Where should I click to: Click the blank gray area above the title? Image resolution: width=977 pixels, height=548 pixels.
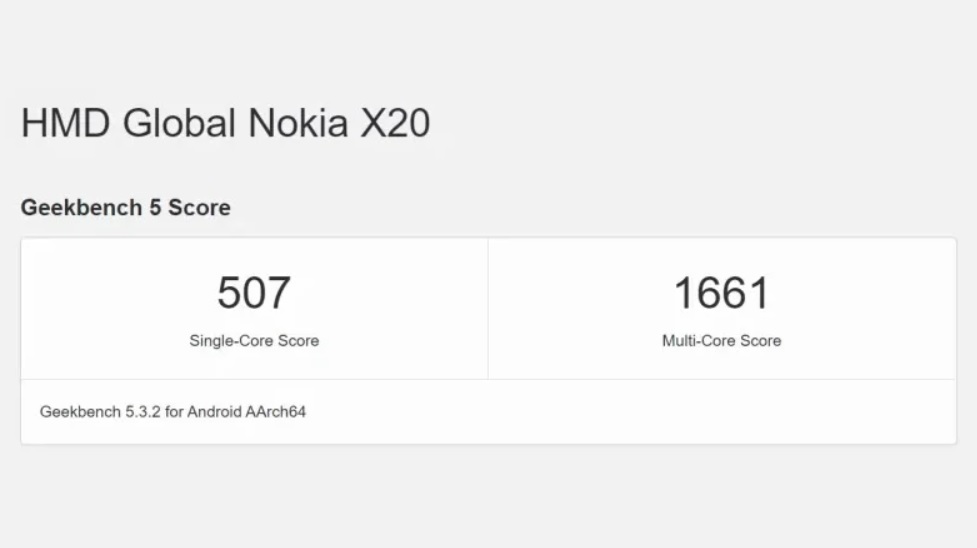[488, 45]
